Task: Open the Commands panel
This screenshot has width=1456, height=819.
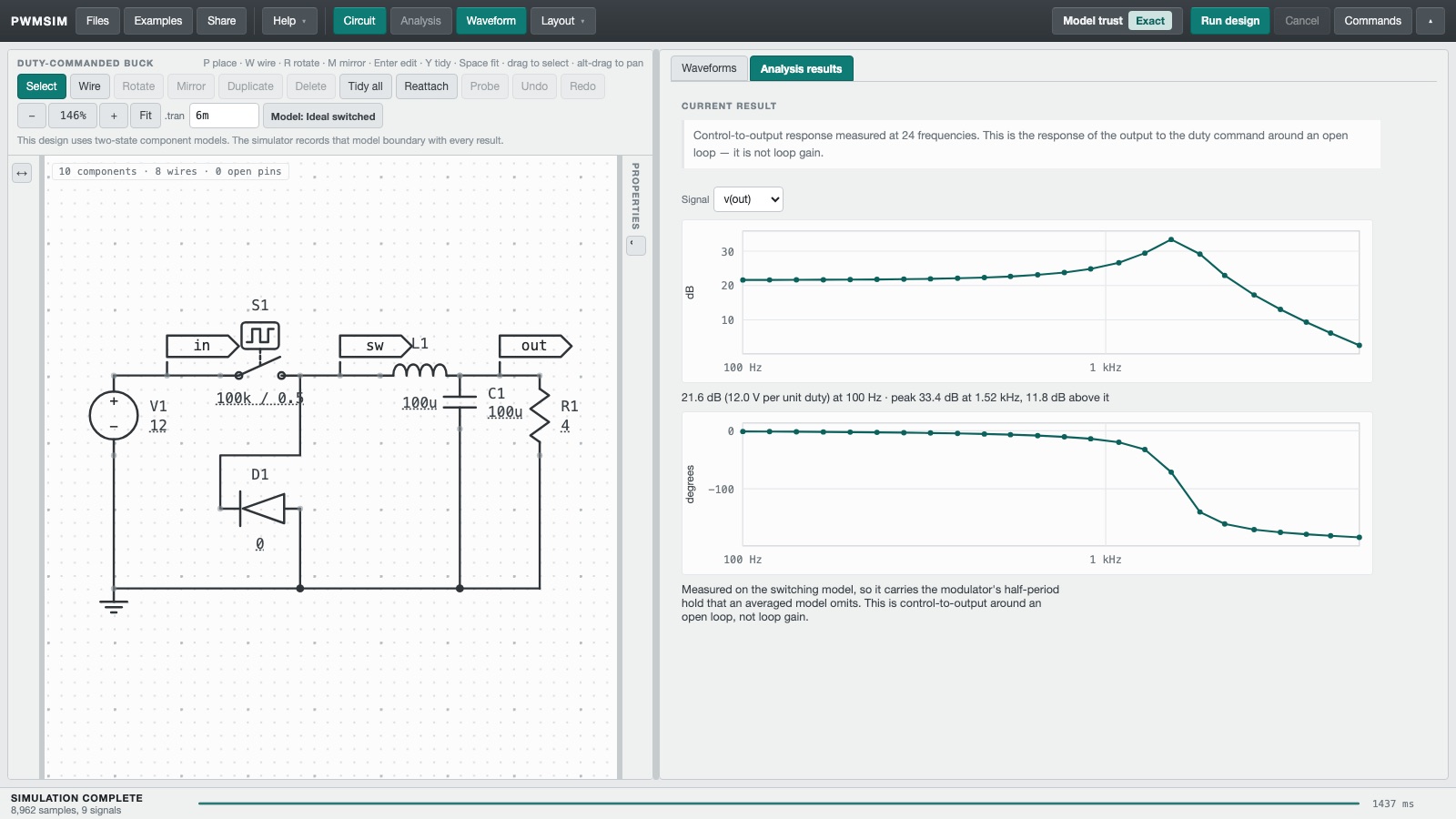Action: tap(1372, 21)
